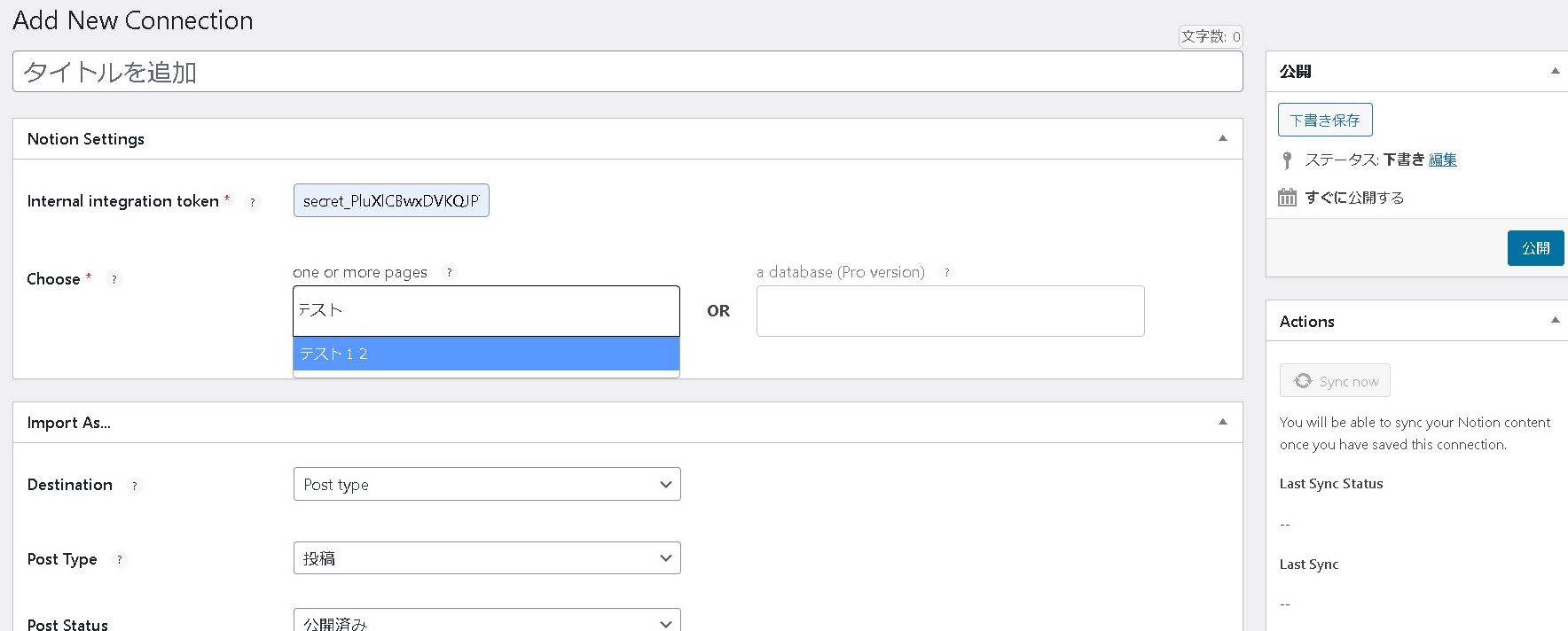Image resolution: width=1568 pixels, height=631 pixels.
Task: Collapse the Actions sidebar panel
Action: point(1554,320)
